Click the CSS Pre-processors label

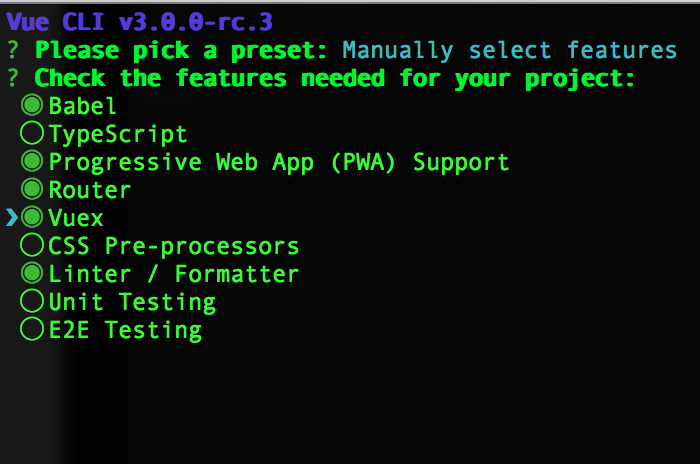click(174, 245)
